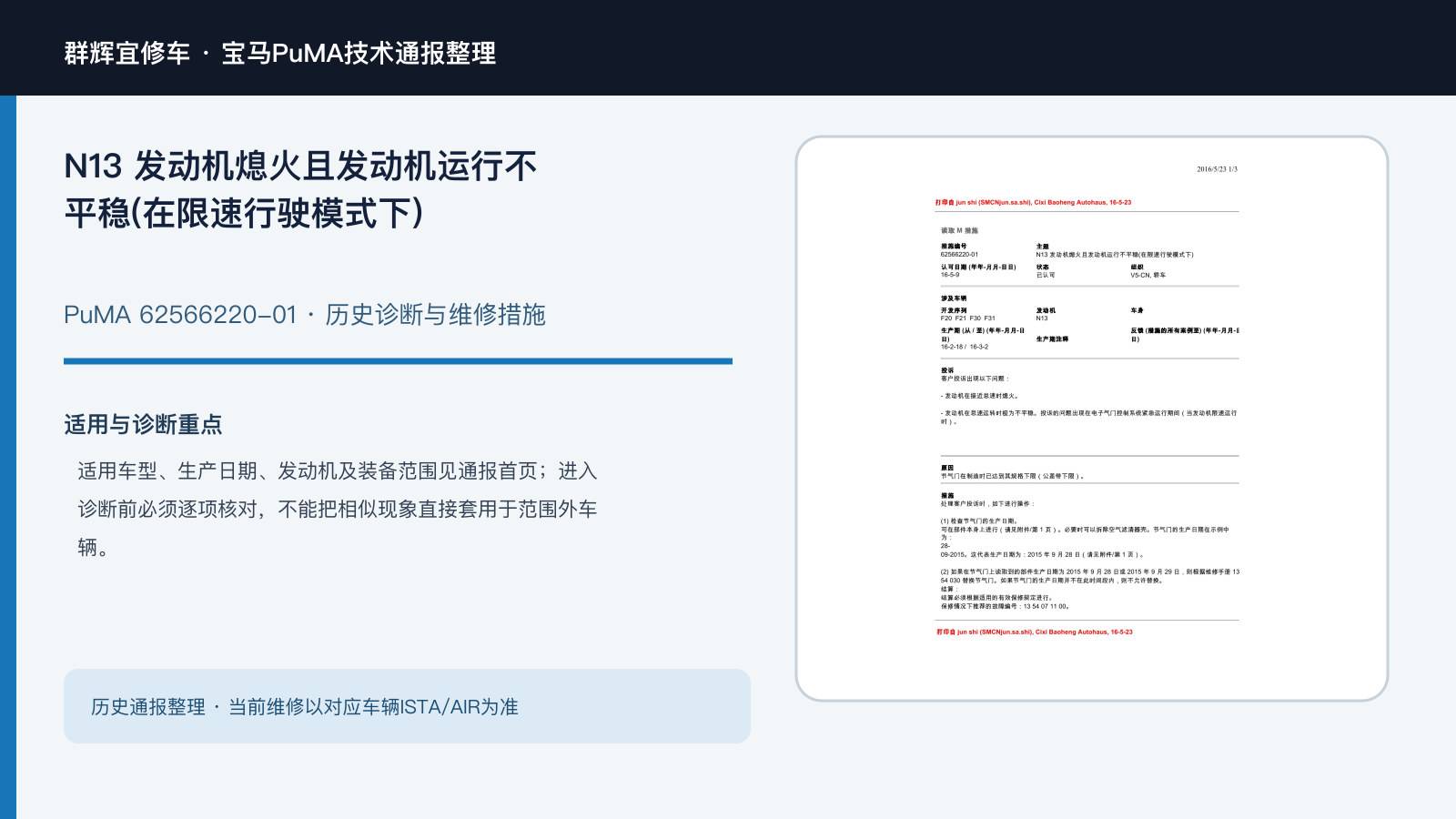The height and width of the screenshot is (819, 1456).
Task: Select the 措施编号 62566220-01 field in document
Action: (x=960, y=250)
